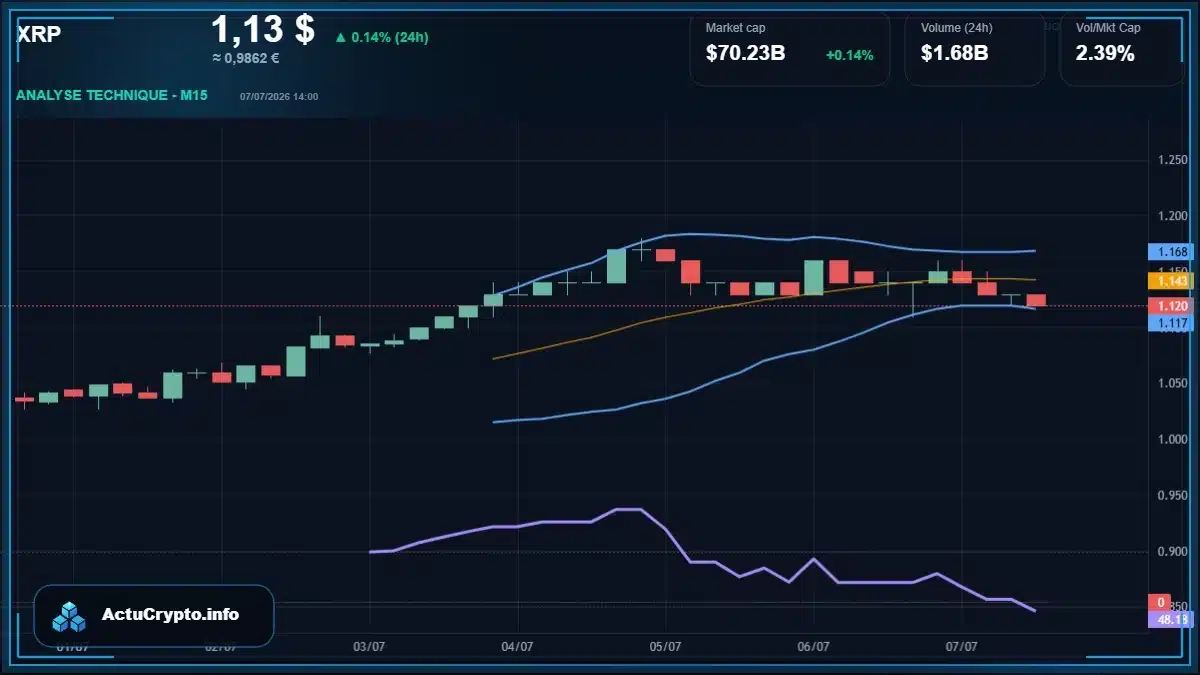Click the 07/07 date axis label

(x=961, y=647)
